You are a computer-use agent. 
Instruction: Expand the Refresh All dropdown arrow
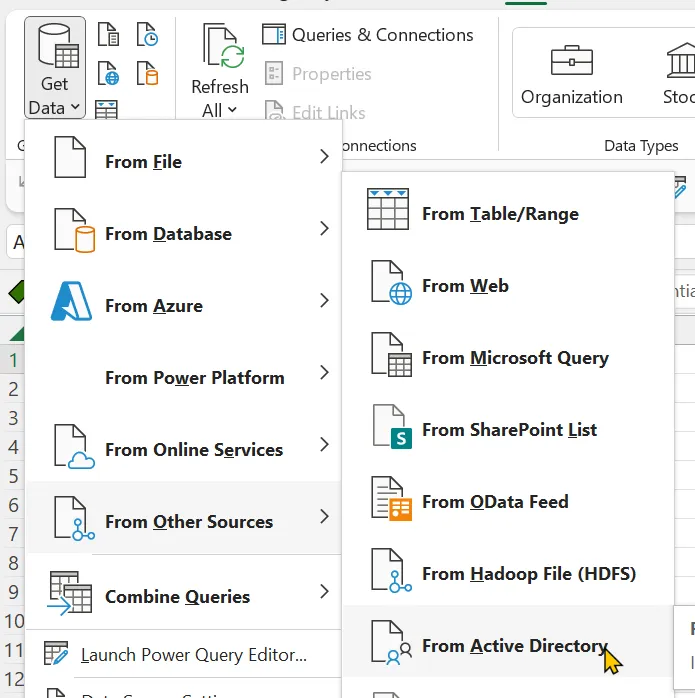point(232,110)
